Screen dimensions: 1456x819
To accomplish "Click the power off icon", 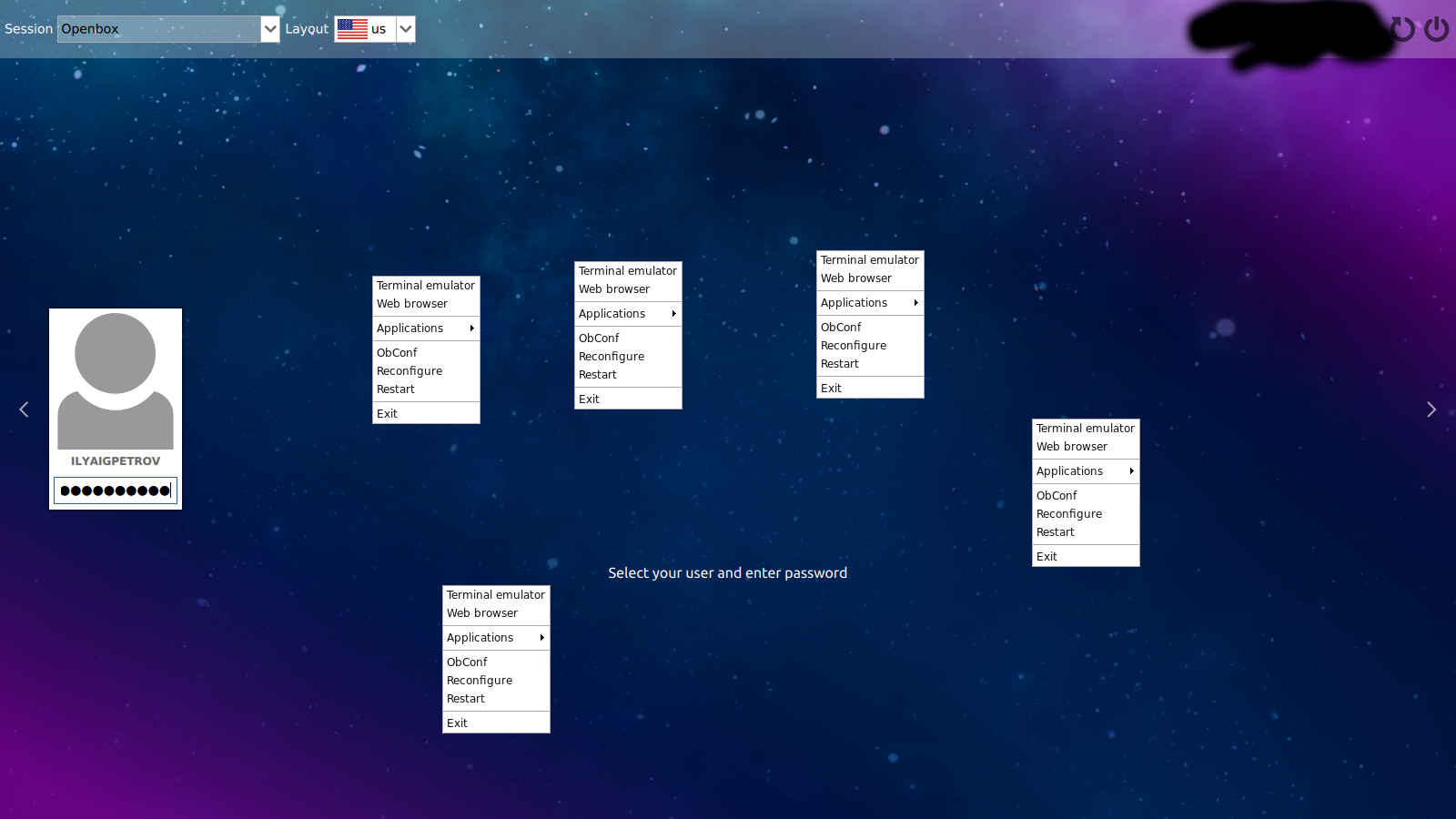I will click(1437, 29).
